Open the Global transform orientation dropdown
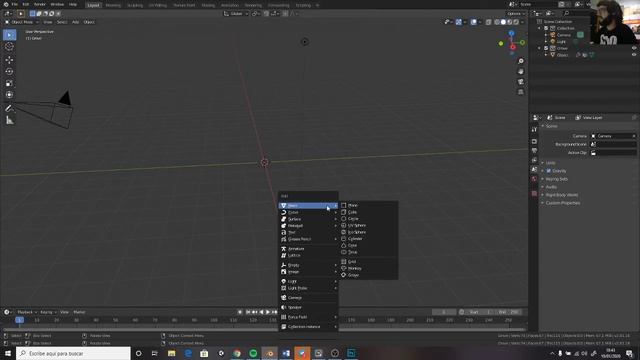This screenshot has height=360, width=640. [236, 14]
